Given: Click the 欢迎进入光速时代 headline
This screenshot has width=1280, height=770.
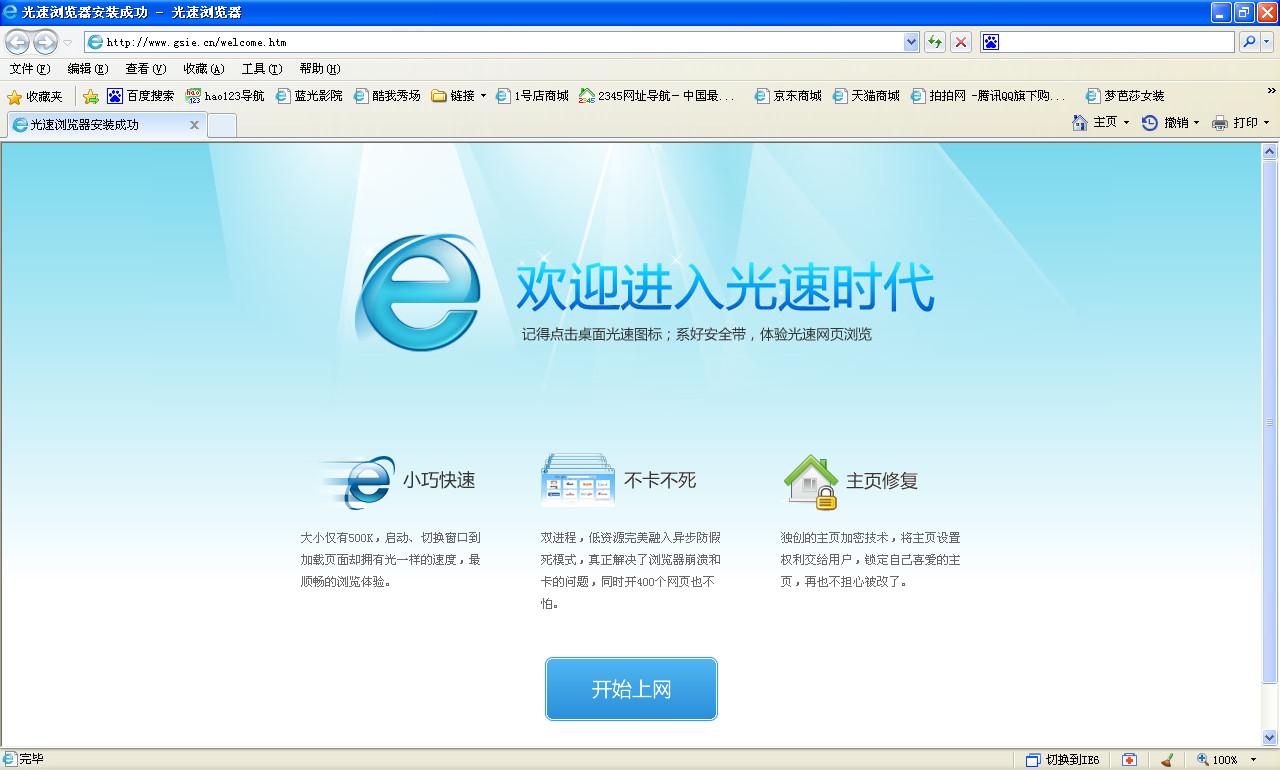Looking at the screenshot, I should [x=725, y=288].
